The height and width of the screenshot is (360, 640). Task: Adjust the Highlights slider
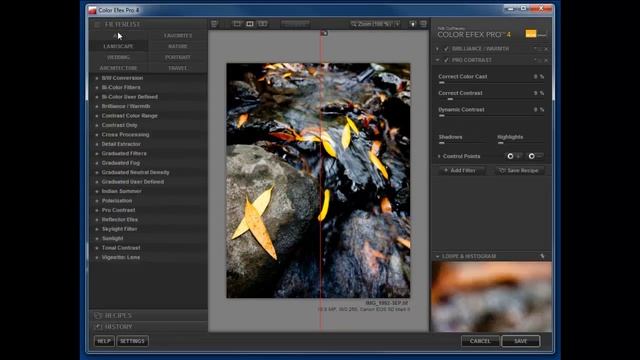[x=521, y=143]
